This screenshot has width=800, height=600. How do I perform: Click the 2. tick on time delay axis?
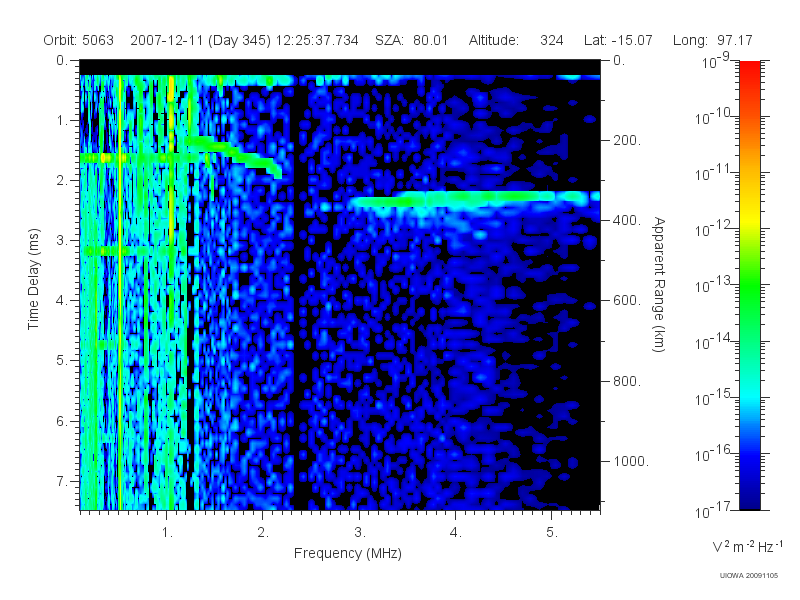(x=62, y=181)
